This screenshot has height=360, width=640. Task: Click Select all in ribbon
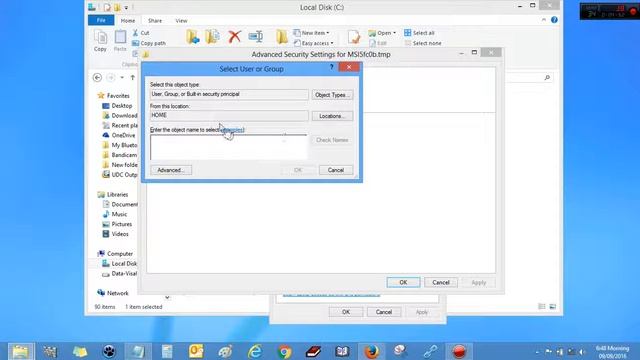[419, 33]
